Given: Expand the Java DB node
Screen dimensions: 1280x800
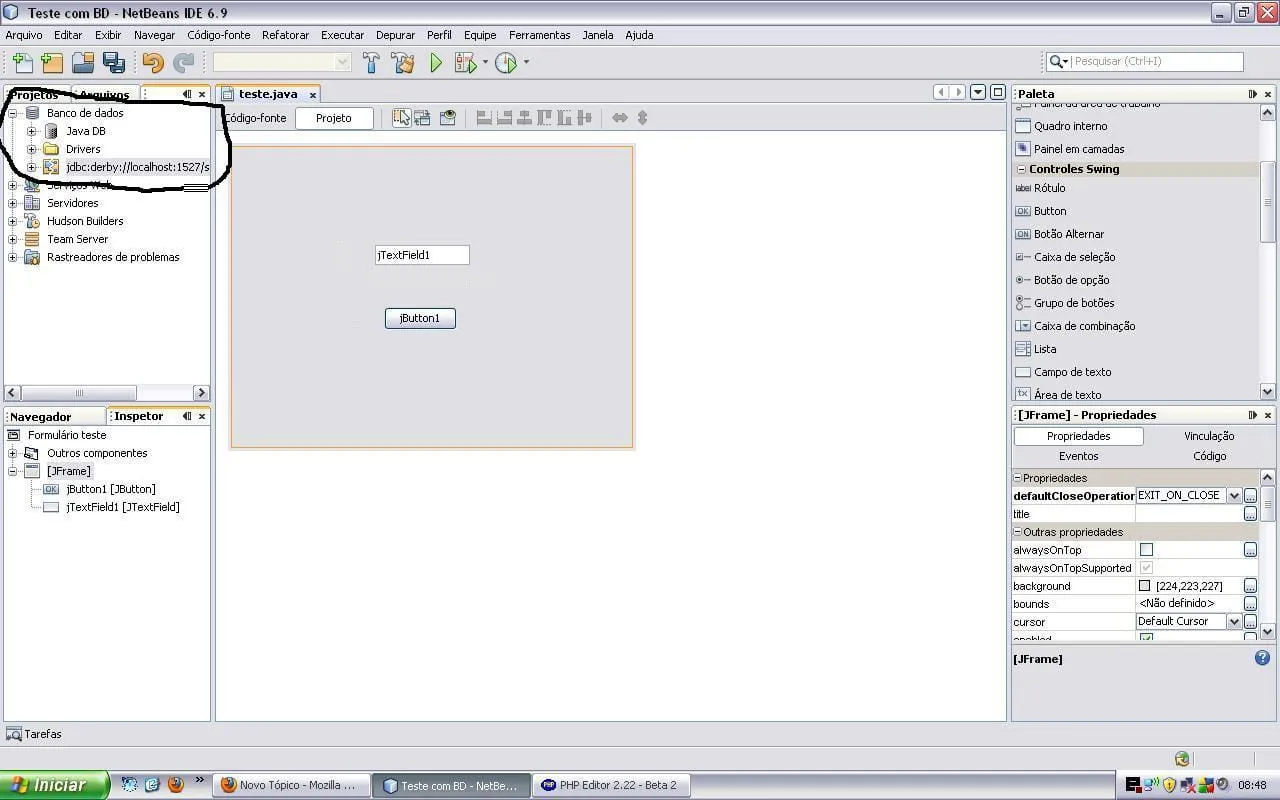Looking at the screenshot, I should (31, 131).
